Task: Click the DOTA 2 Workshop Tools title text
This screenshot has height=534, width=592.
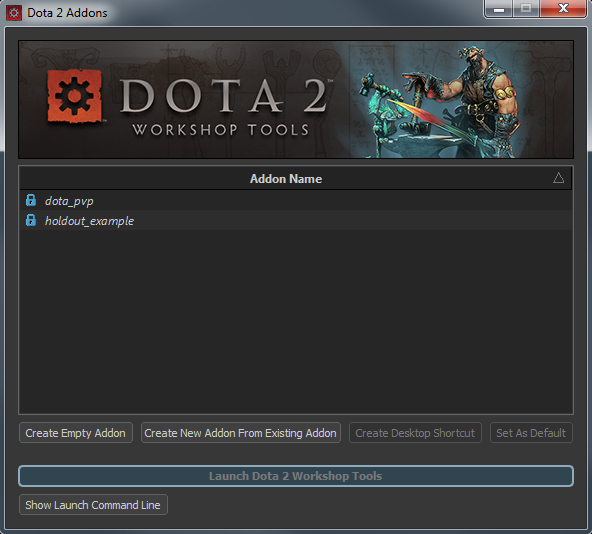Action: click(x=223, y=107)
